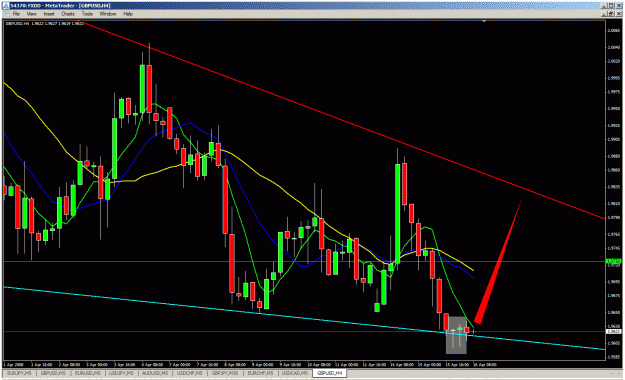
Task: Click the current price label 1.9622 on axis
Action: click(x=613, y=331)
